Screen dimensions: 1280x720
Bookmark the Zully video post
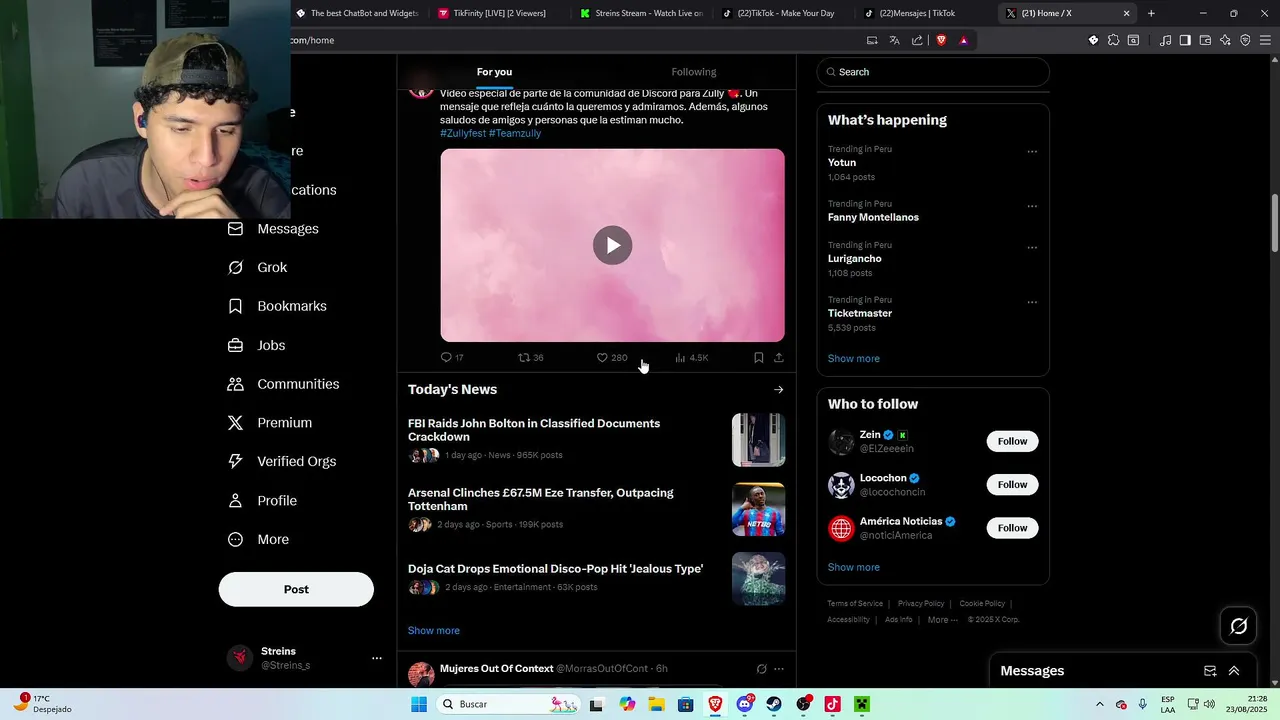coord(758,357)
